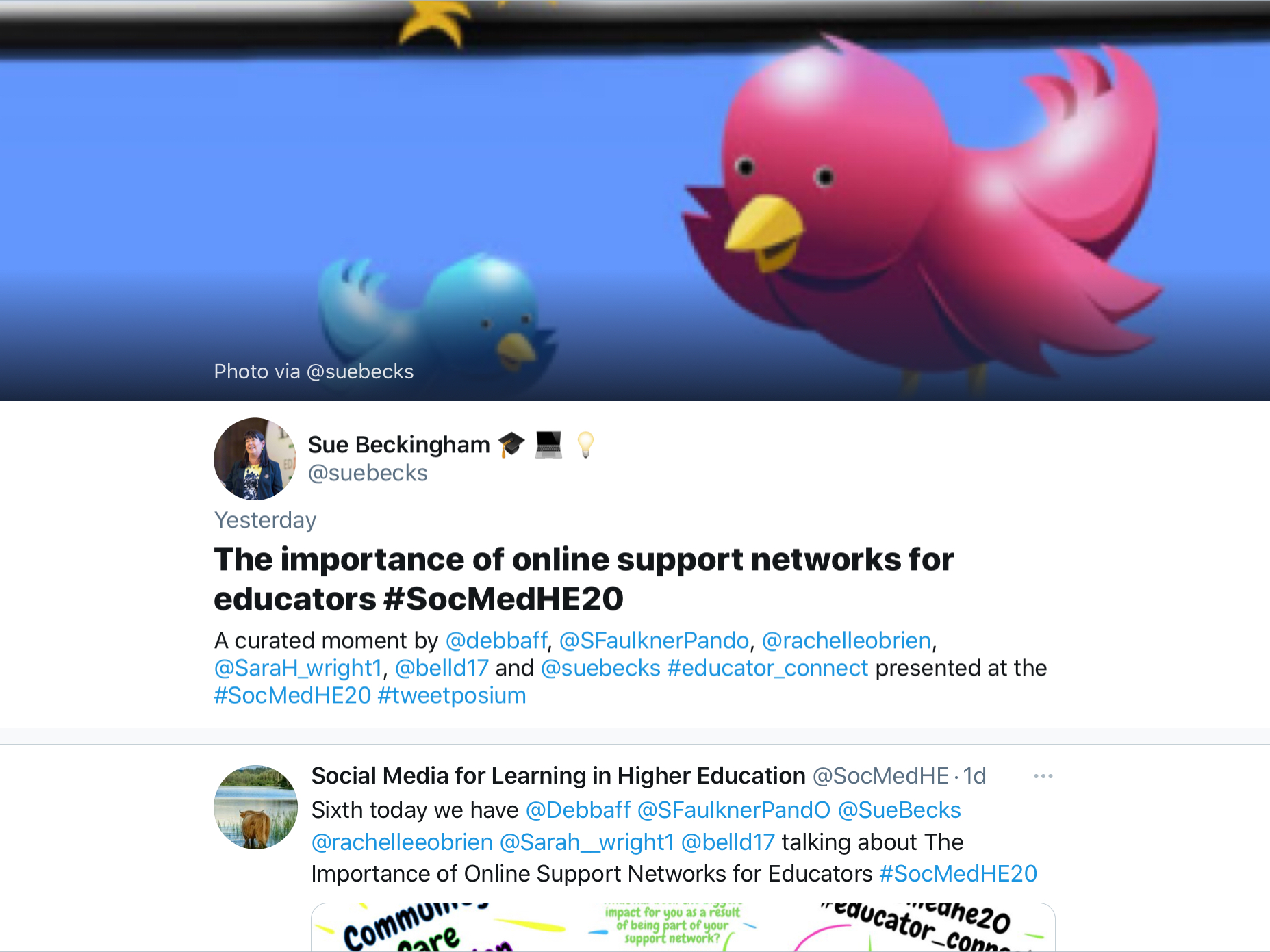Open the tweet's attached sketchnote image

[x=683, y=927]
